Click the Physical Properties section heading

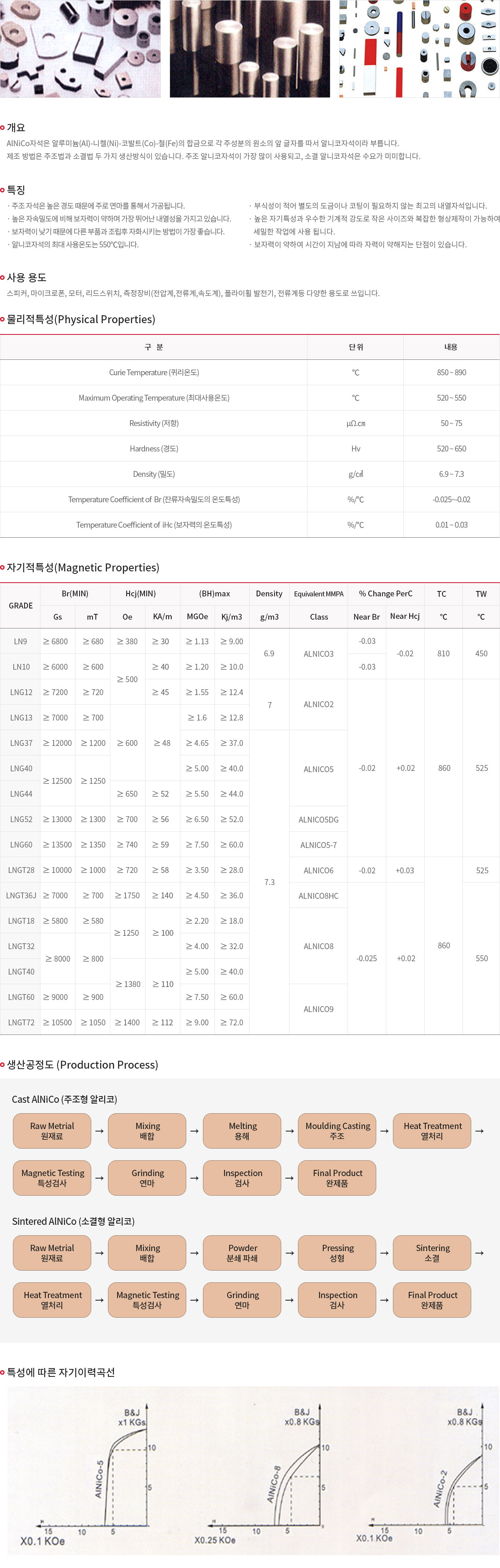[x=80, y=319]
